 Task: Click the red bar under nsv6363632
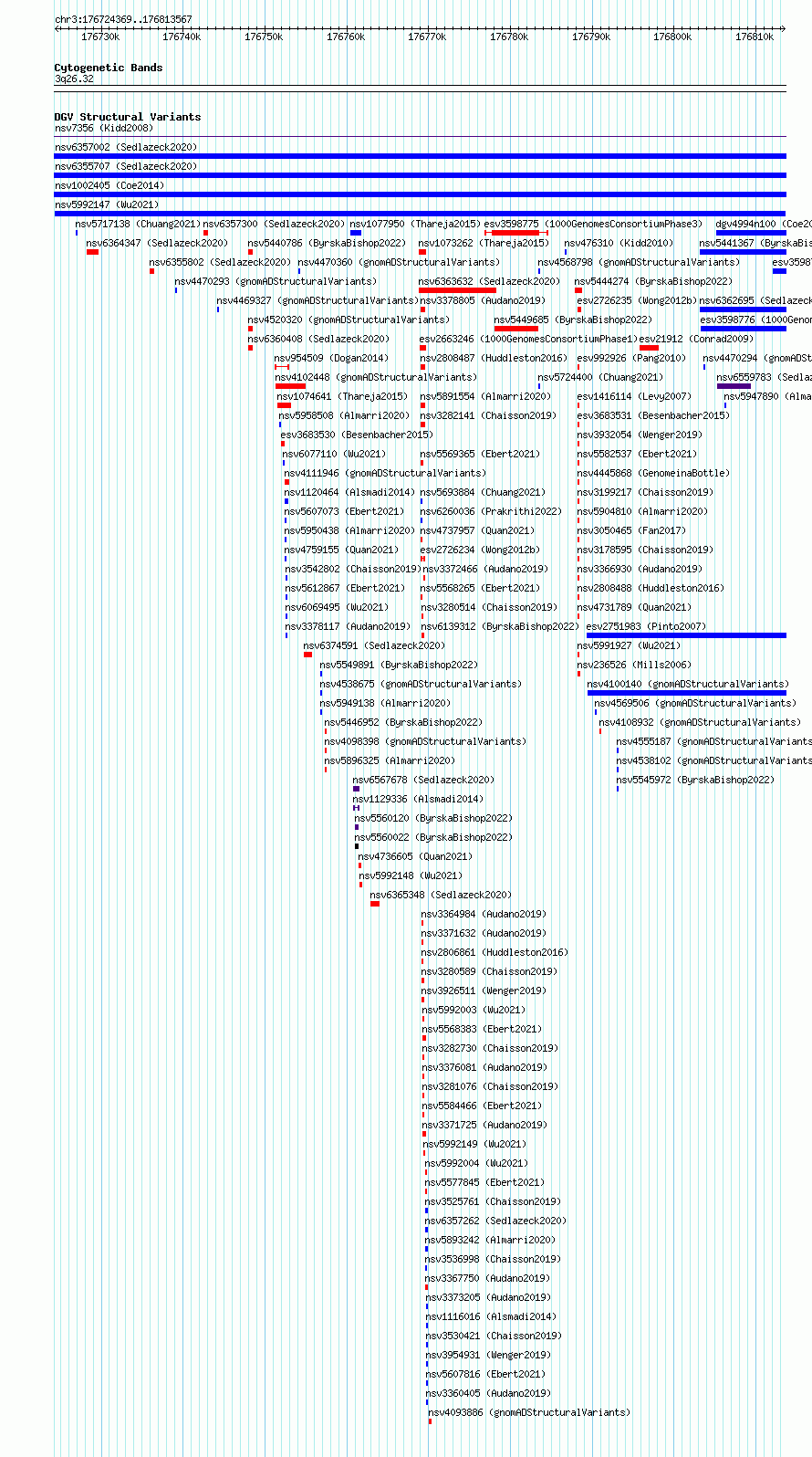click(x=457, y=290)
